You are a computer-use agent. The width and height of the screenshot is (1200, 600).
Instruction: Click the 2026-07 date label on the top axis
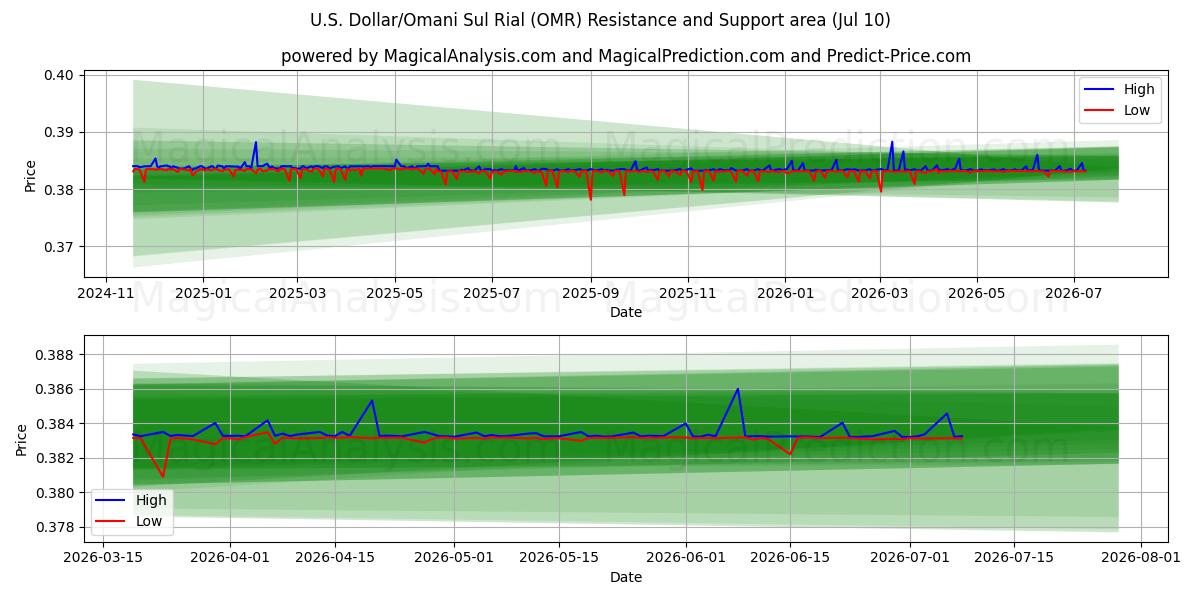tap(1073, 294)
